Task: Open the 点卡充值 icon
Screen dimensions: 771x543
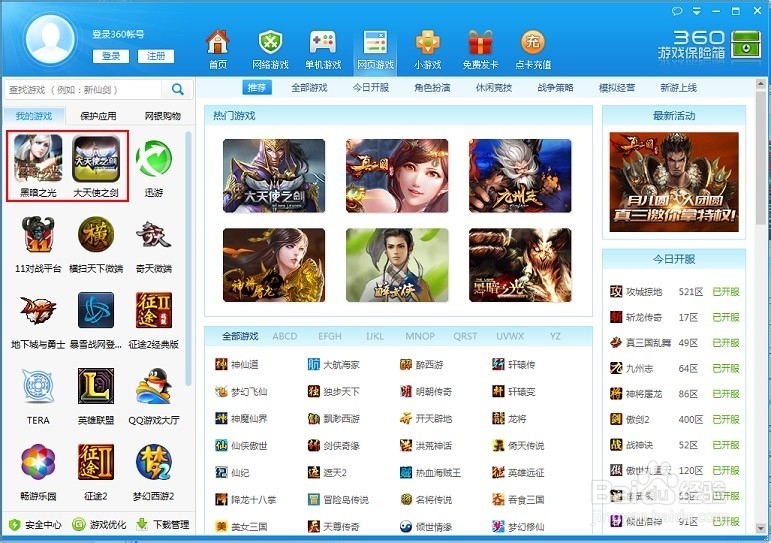Action: [533, 42]
